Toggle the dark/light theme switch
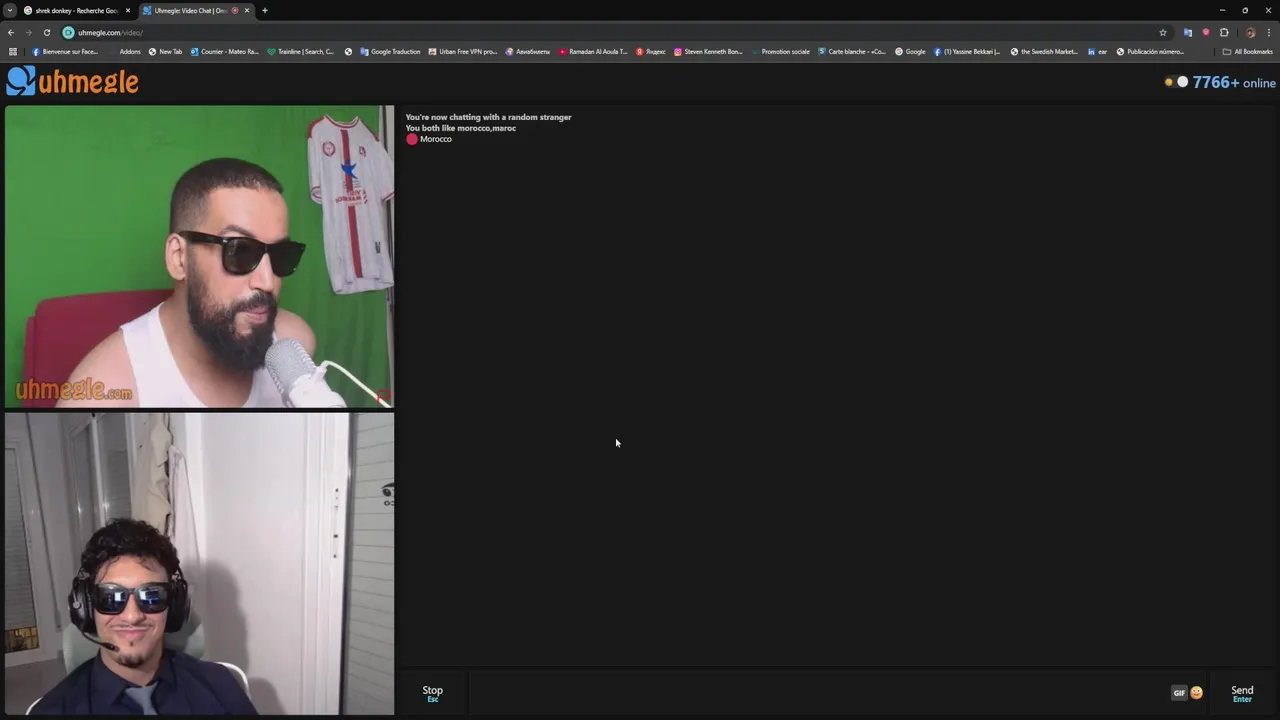Viewport: 1280px width, 720px height. (x=1176, y=82)
